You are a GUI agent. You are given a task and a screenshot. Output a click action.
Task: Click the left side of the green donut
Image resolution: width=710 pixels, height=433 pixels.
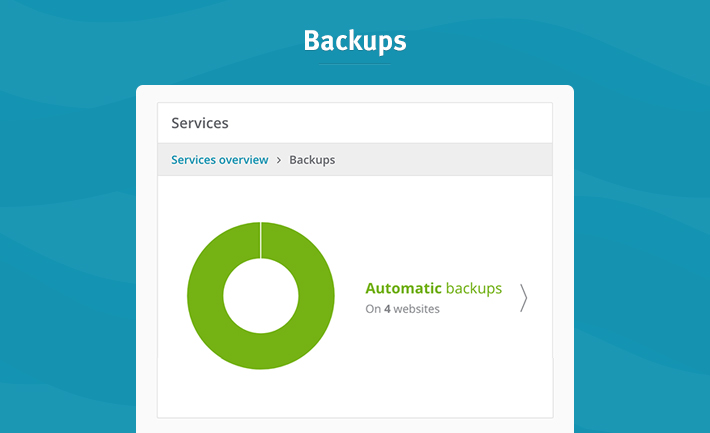(205, 296)
